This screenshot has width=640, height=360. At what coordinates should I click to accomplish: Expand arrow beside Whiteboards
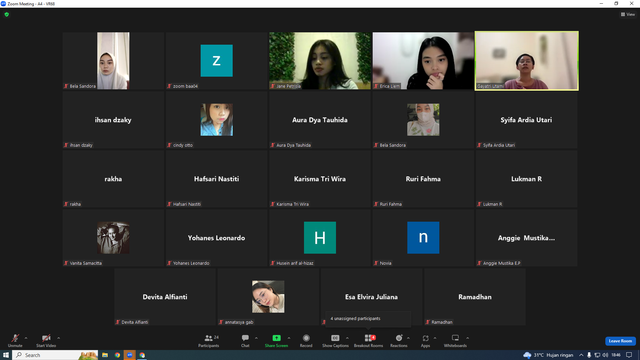tap(468, 338)
